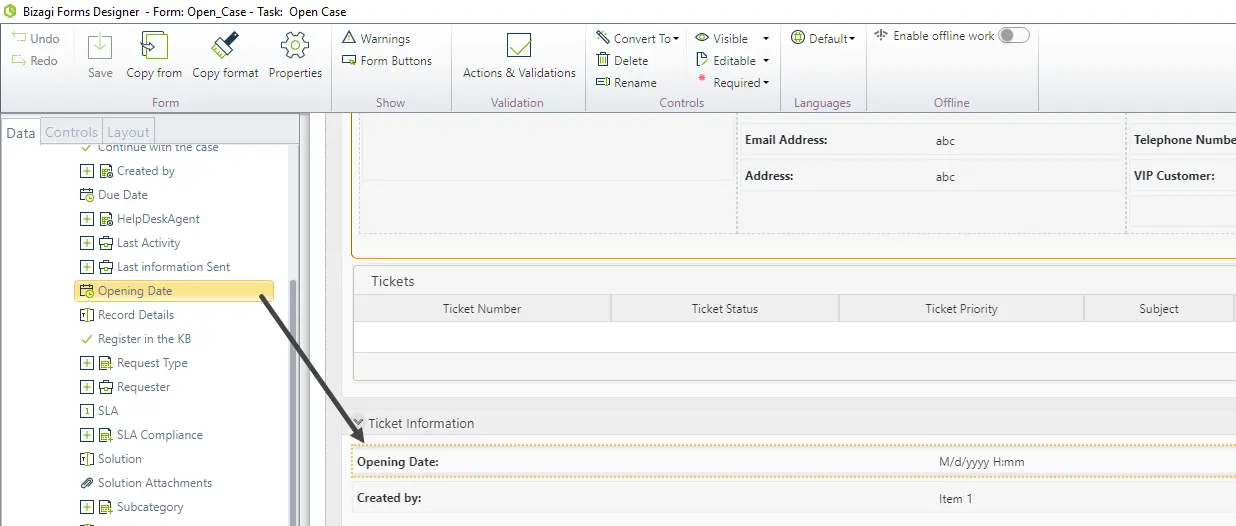Open Actions & Validations

click(519, 55)
